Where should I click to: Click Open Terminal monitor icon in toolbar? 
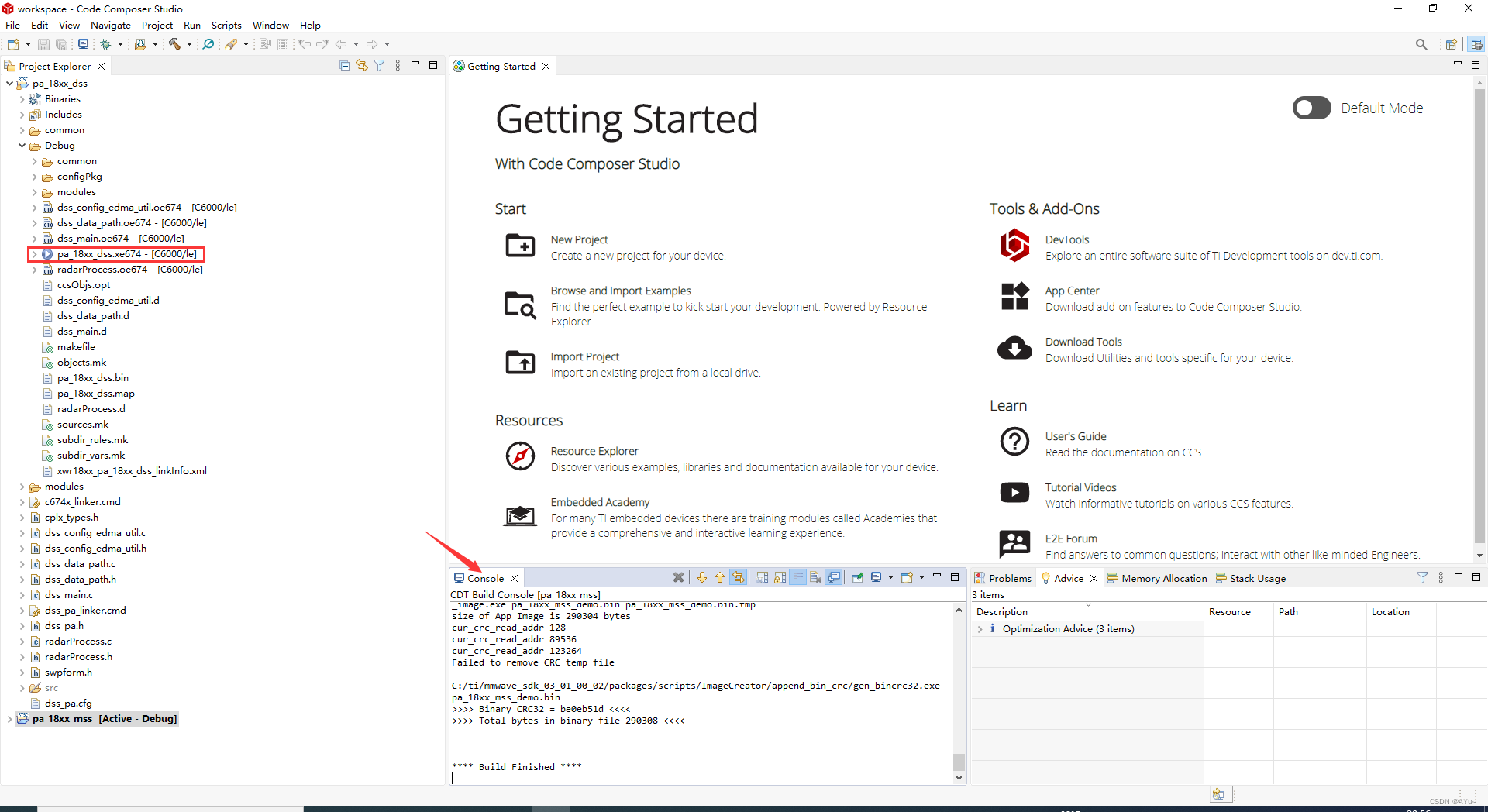[x=83, y=44]
